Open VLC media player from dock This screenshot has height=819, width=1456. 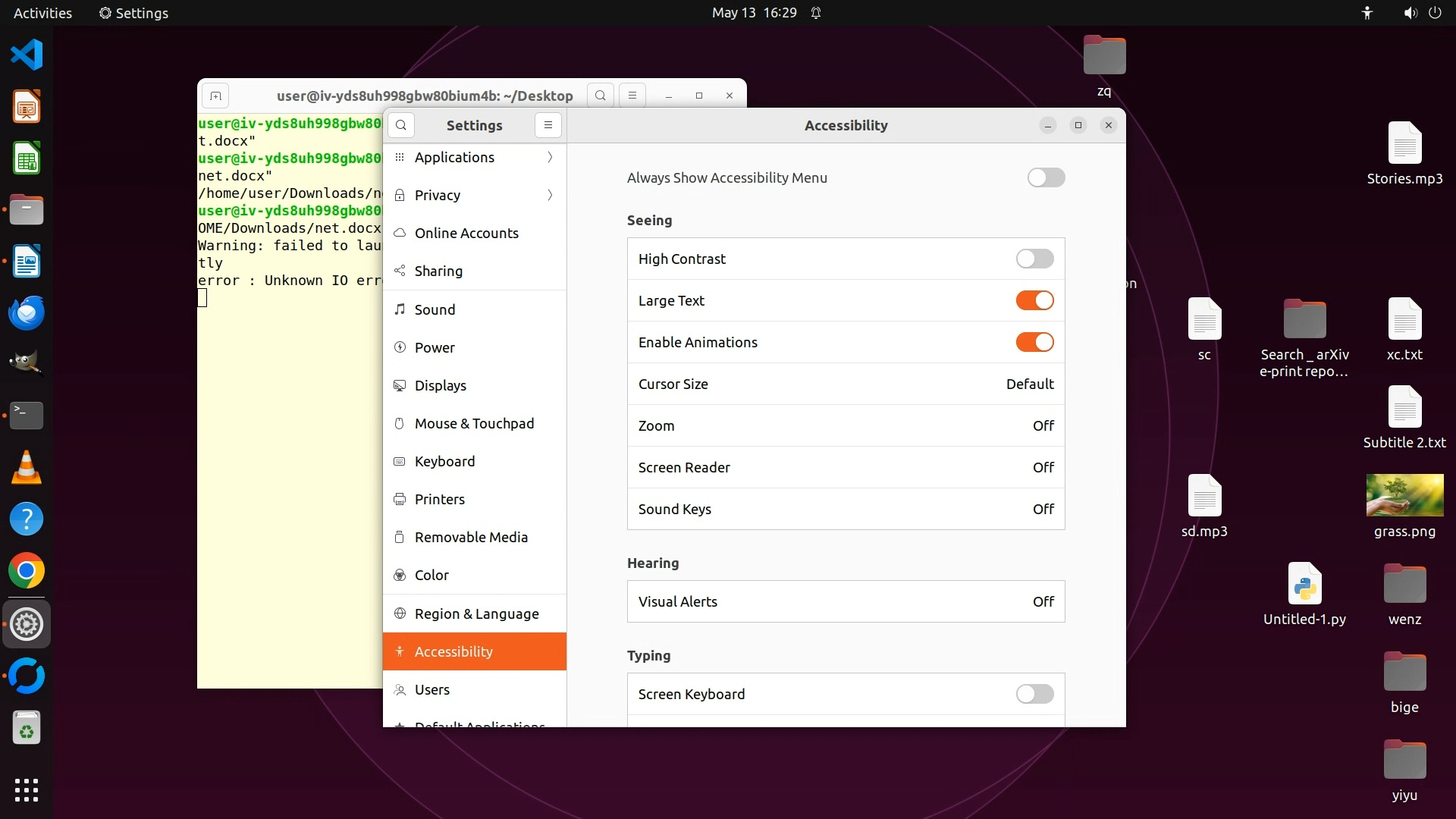click(27, 467)
